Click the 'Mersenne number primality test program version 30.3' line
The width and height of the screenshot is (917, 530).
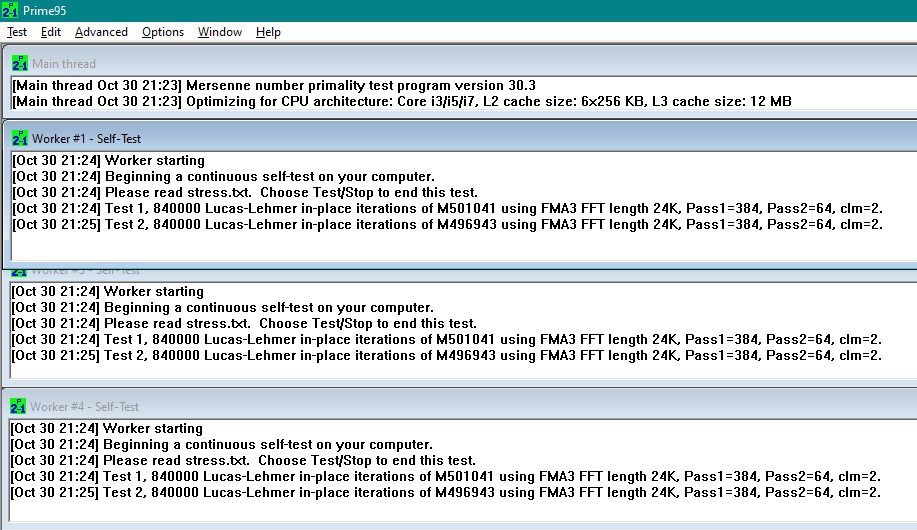point(274,85)
